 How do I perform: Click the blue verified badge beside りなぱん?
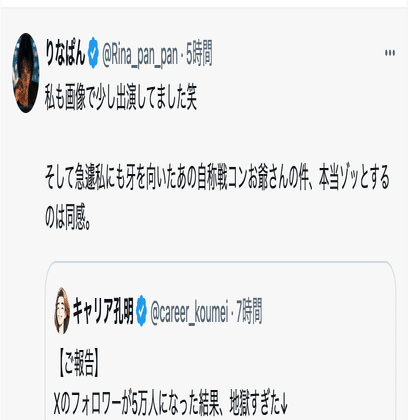(x=93, y=53)
